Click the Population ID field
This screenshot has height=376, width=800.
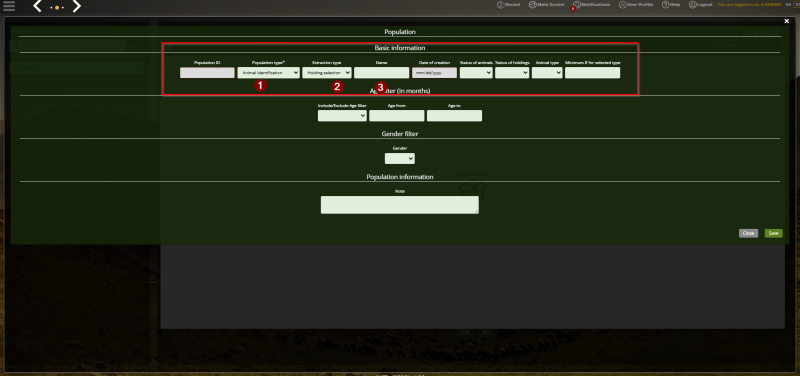tap(207, 73)
